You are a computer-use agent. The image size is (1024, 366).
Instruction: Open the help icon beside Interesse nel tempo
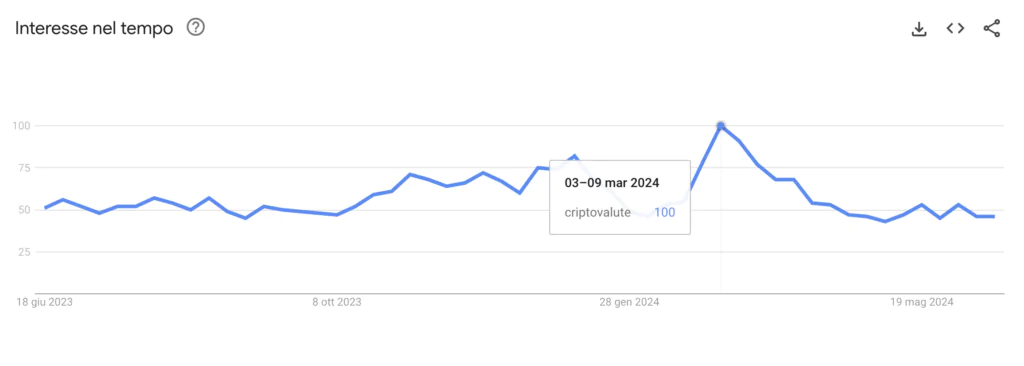coord(196,28)
